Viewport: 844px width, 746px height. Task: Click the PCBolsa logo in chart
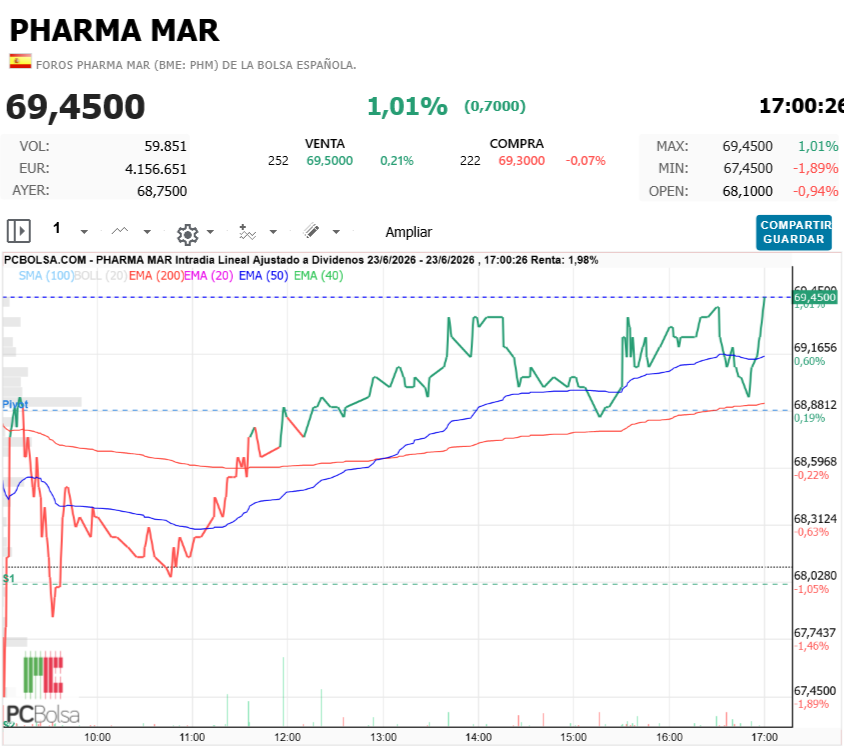pos(43,689)
